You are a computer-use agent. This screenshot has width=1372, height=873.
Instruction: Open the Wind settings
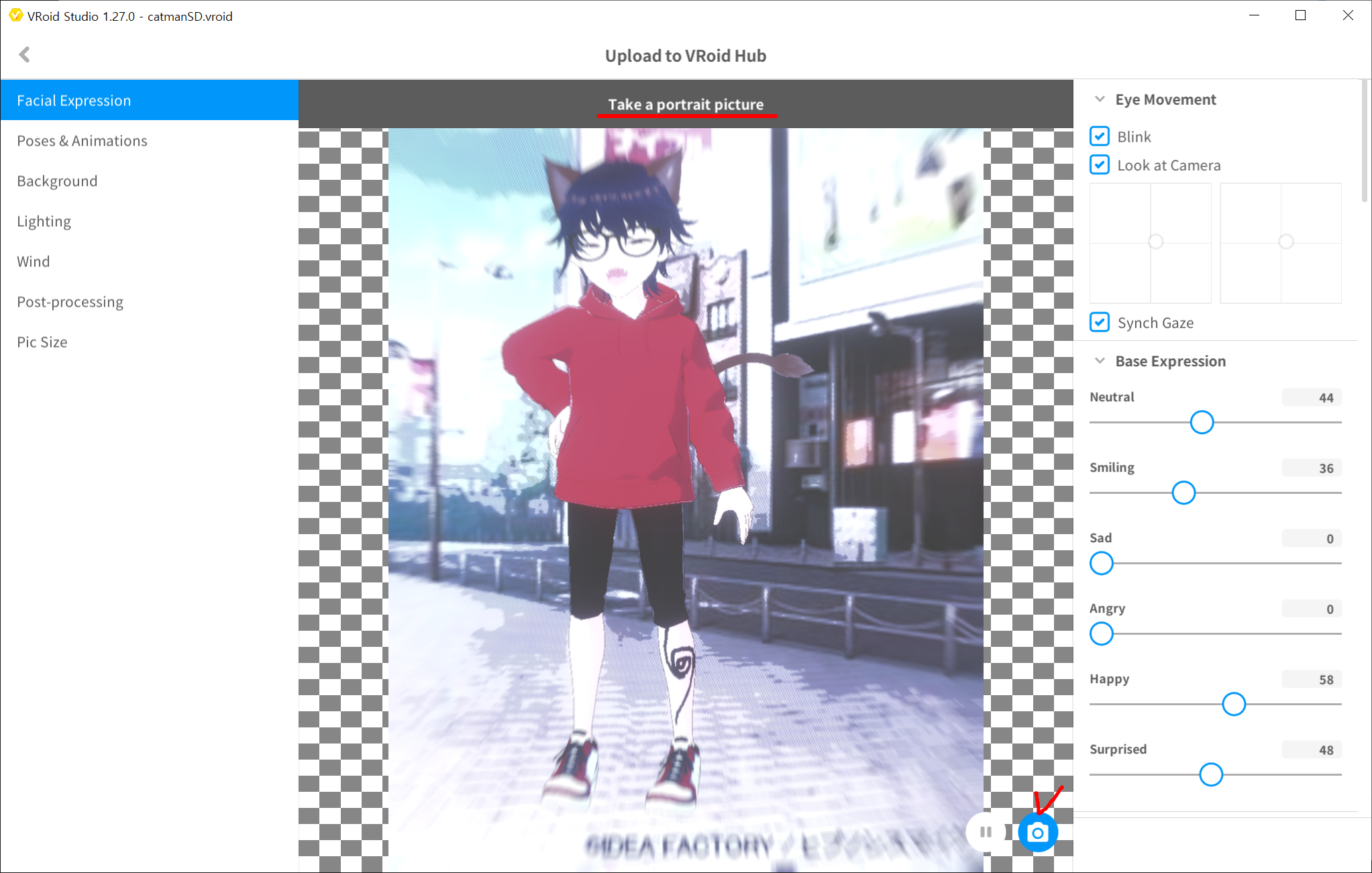pyautogui.click(x=34, y=262)
